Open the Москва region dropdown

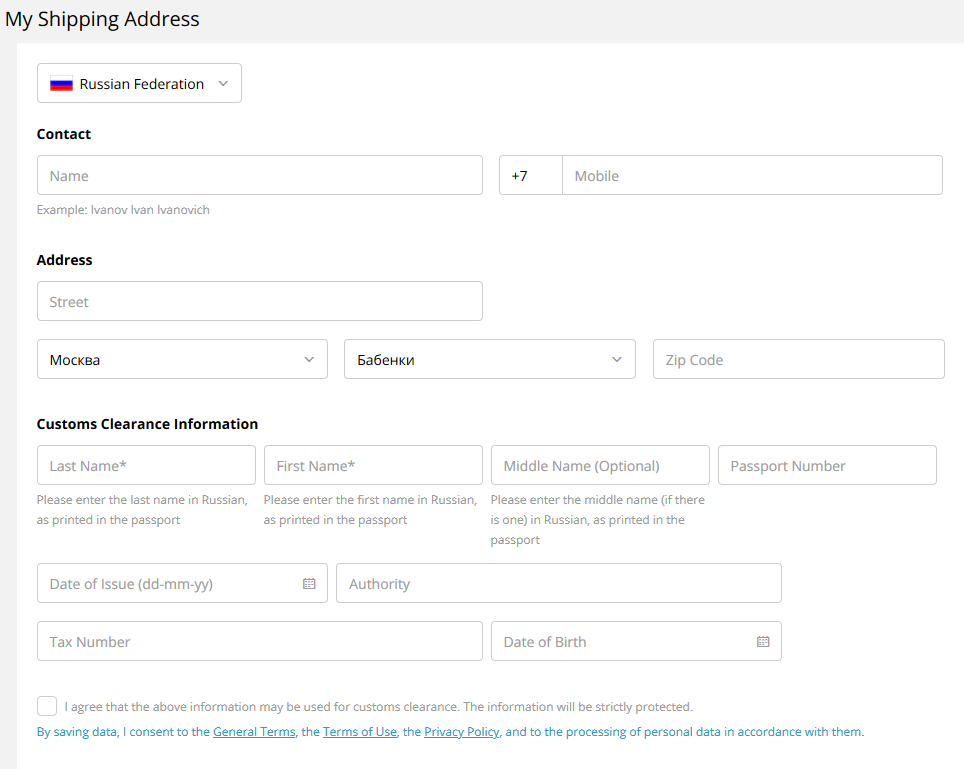[x=182, y=359]
